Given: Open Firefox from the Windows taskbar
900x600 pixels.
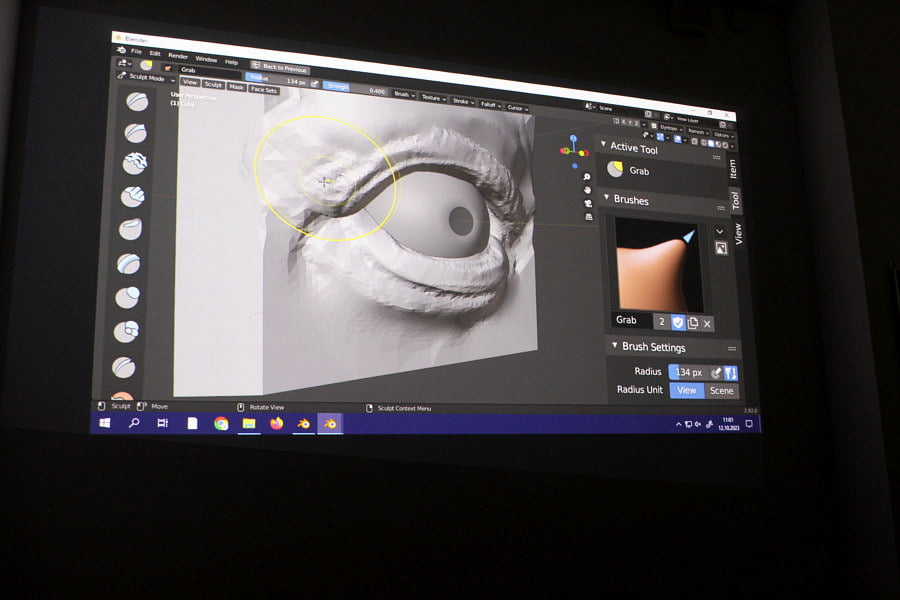Looking at the screenshot, I should [x=276, y=423].
